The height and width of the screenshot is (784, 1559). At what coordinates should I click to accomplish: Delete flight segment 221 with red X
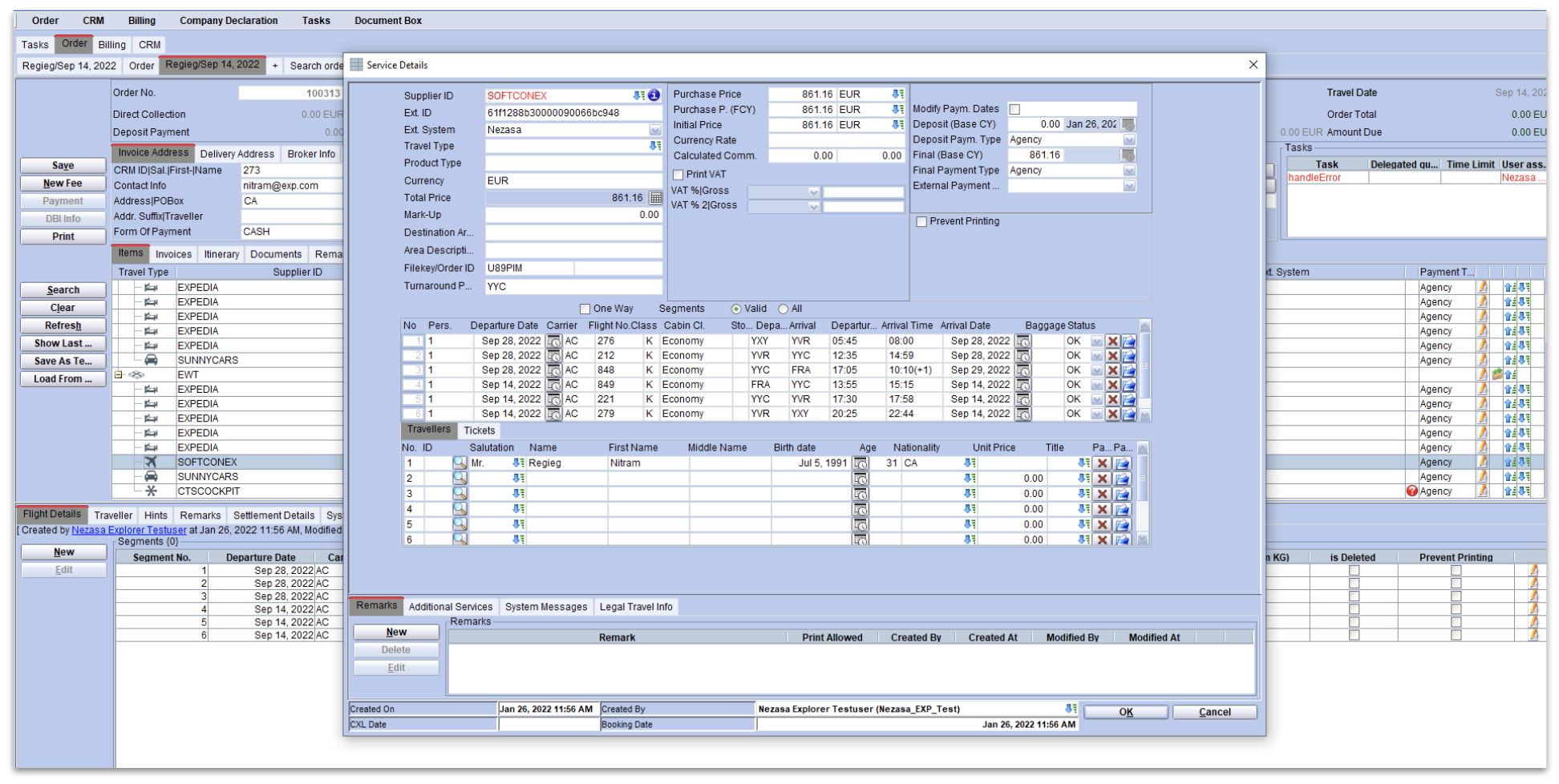[x=1112, y=399]
